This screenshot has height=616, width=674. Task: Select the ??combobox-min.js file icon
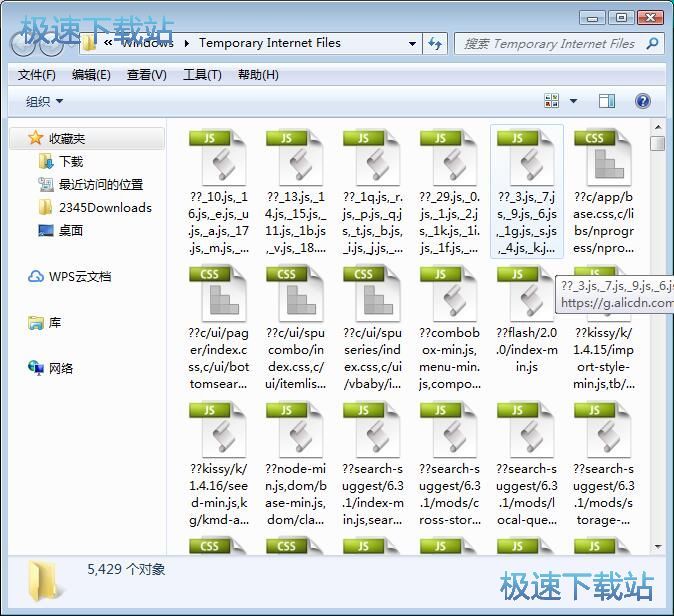[449, 293]
